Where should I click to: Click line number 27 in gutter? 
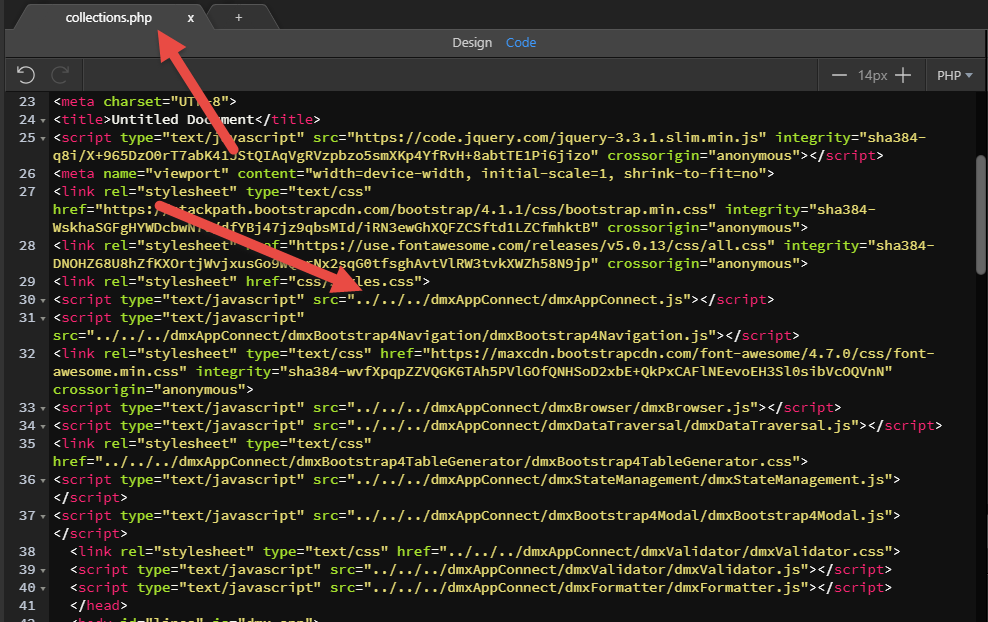click(x=27, y=192)
